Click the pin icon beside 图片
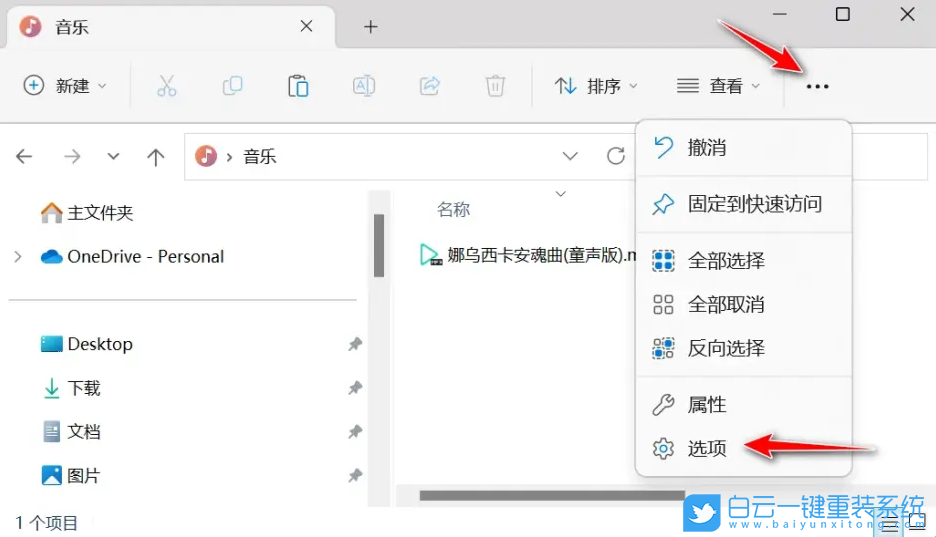 [355, 476]
